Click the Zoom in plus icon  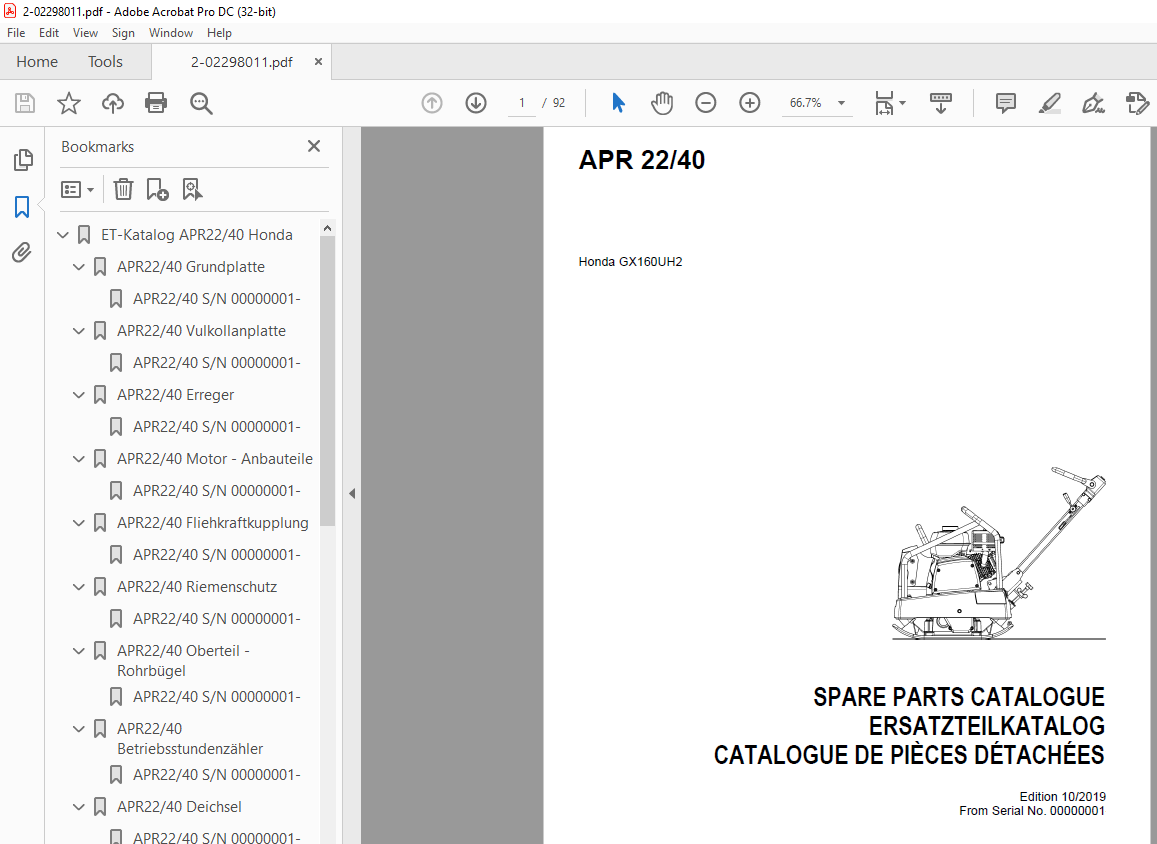(x=750, y=103)
